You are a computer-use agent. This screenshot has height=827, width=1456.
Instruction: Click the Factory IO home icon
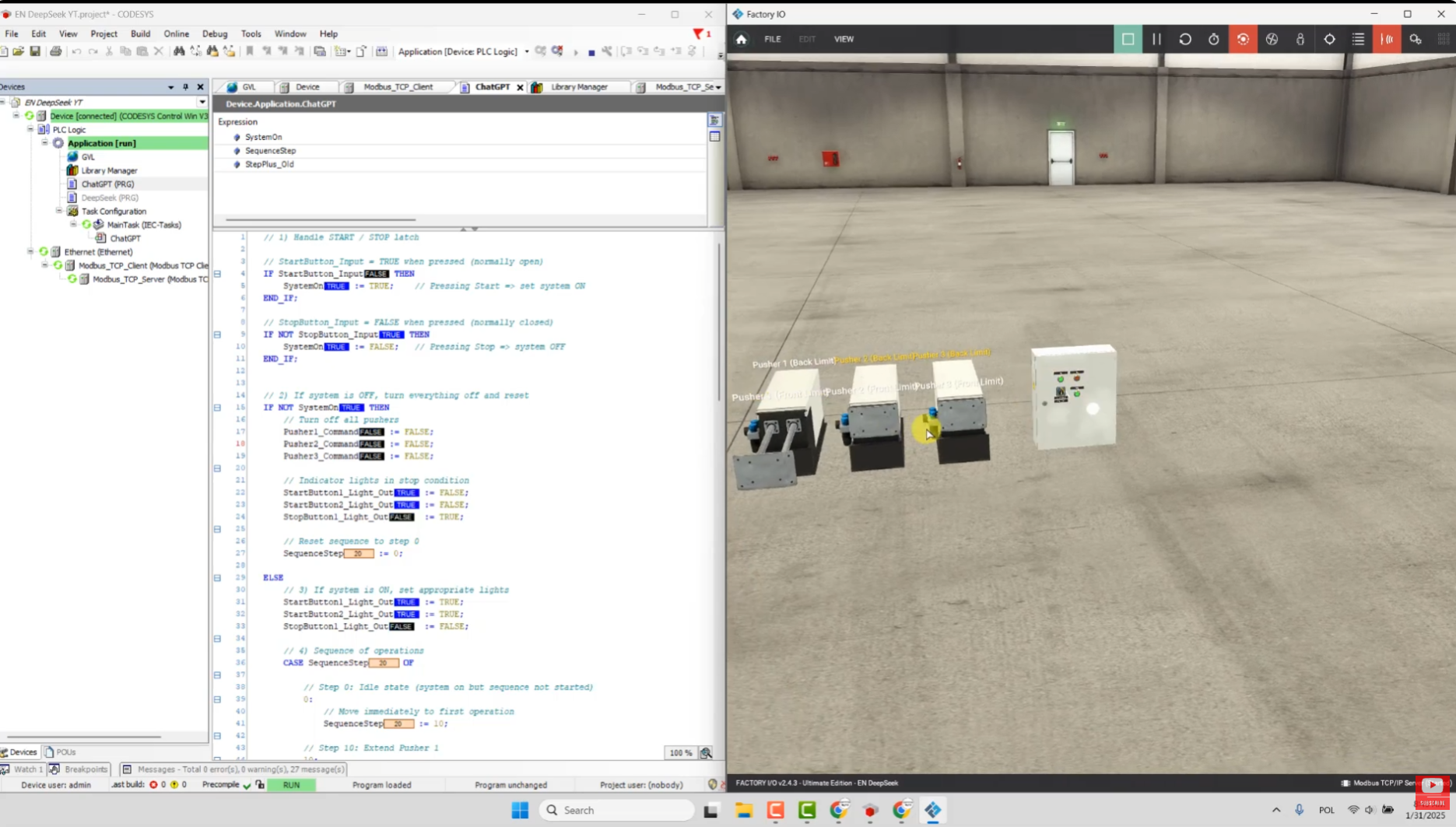coord(741,39)
